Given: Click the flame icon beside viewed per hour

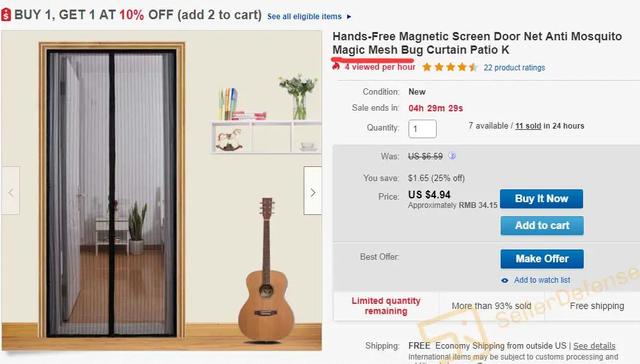Looking at the screenshot, I should (x=336, y=67).
